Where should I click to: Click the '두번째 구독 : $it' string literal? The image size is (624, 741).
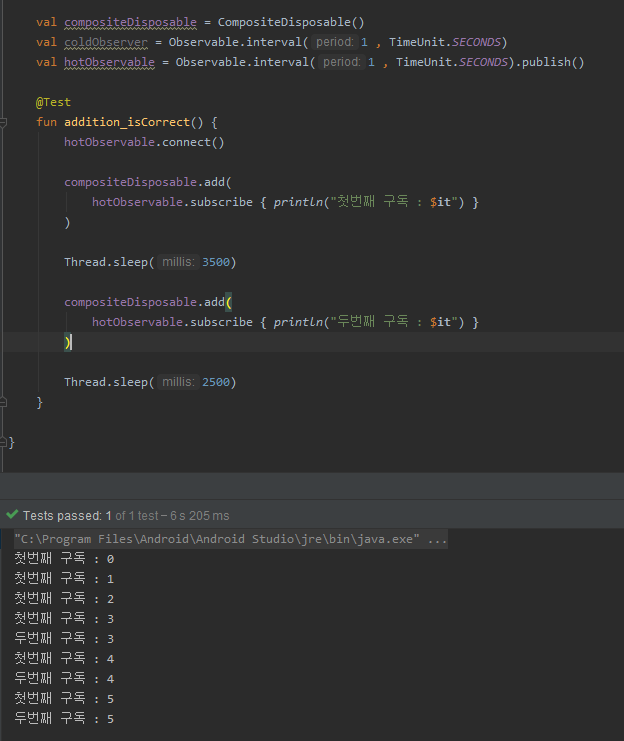394,322
